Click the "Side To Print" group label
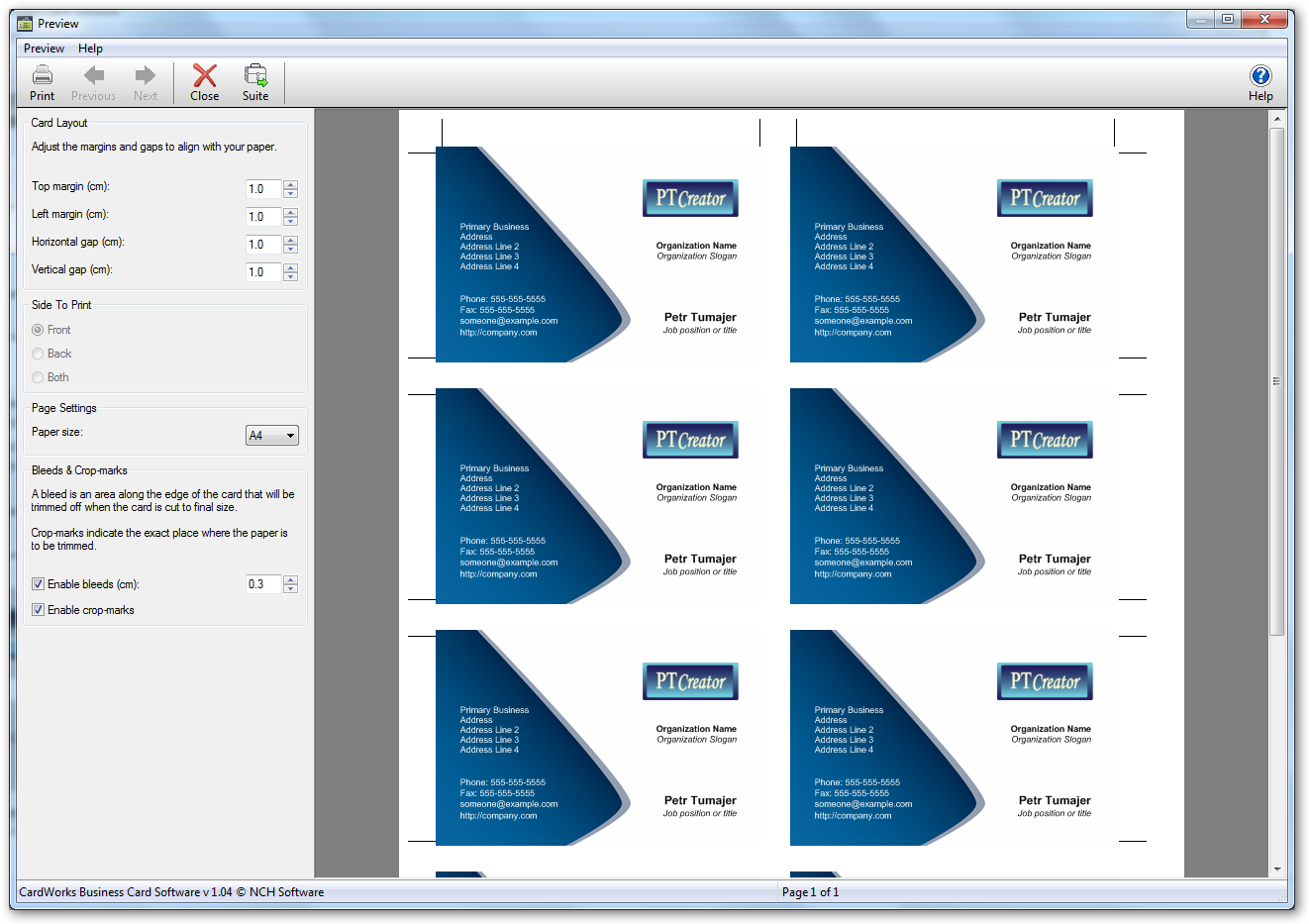 [x=61, y=305]
